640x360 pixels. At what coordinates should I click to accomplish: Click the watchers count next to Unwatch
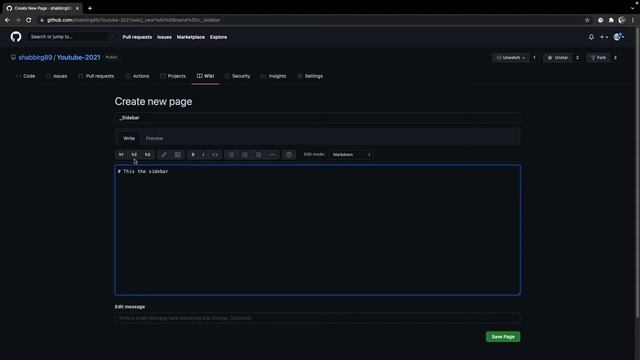coord(534,58)
